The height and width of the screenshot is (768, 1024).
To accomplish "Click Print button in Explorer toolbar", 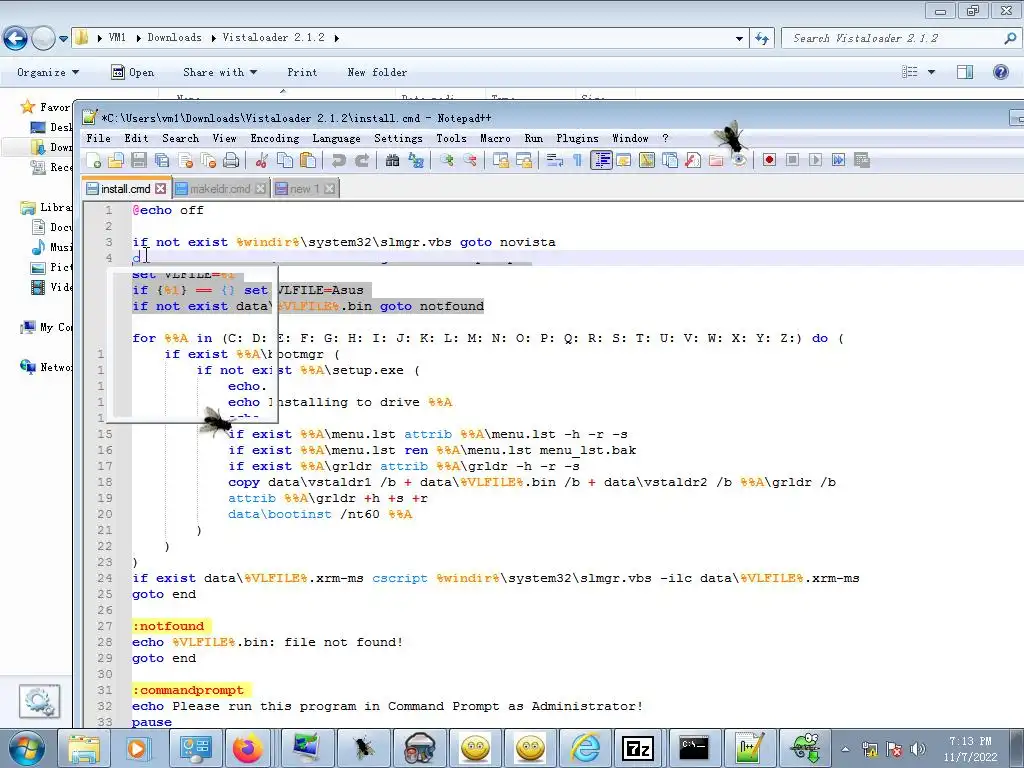I will coord(302,72).
